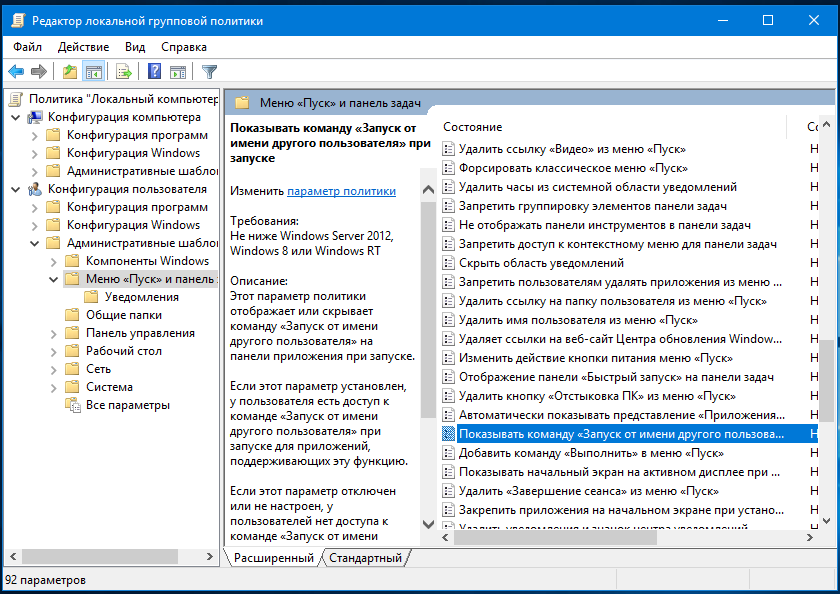Go up one level with folder icon

pos(69,72)
